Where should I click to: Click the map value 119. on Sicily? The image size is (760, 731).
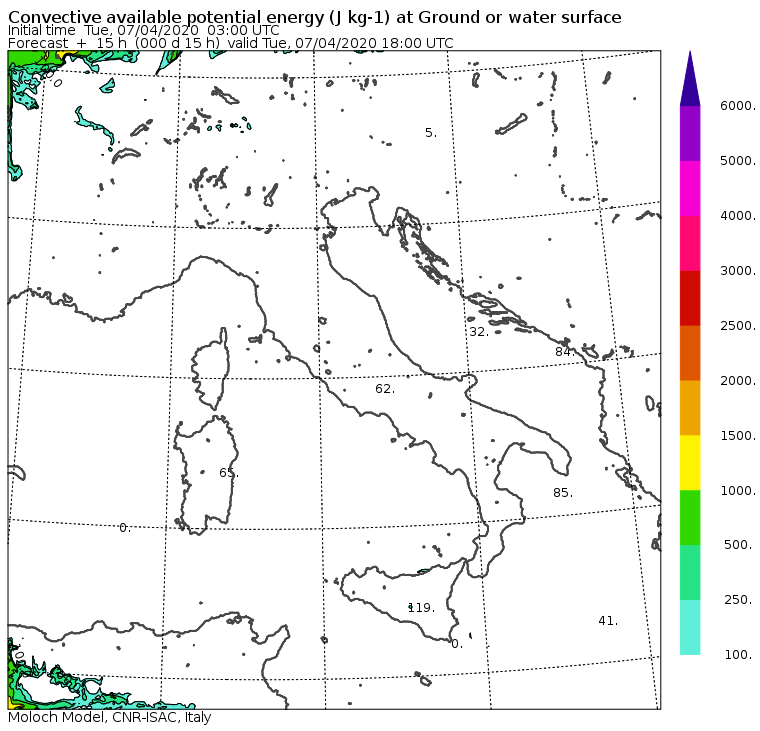tap(421, 607)
